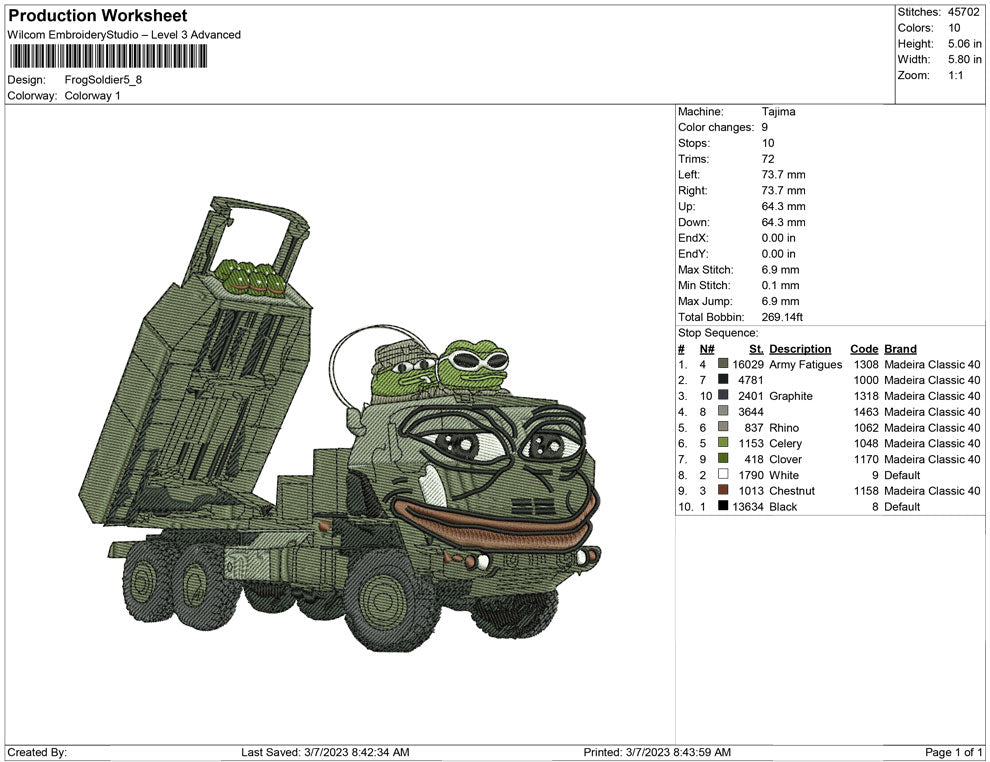
Task: Click the stitches count '45702'
Action: click(x=963, y=12)
